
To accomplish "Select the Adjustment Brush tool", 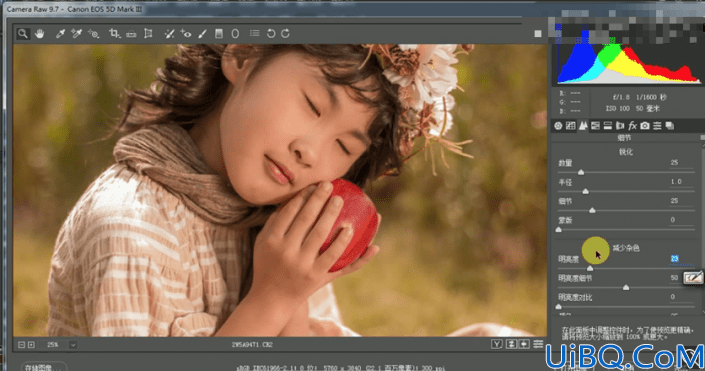I will (x=202, y=34).
